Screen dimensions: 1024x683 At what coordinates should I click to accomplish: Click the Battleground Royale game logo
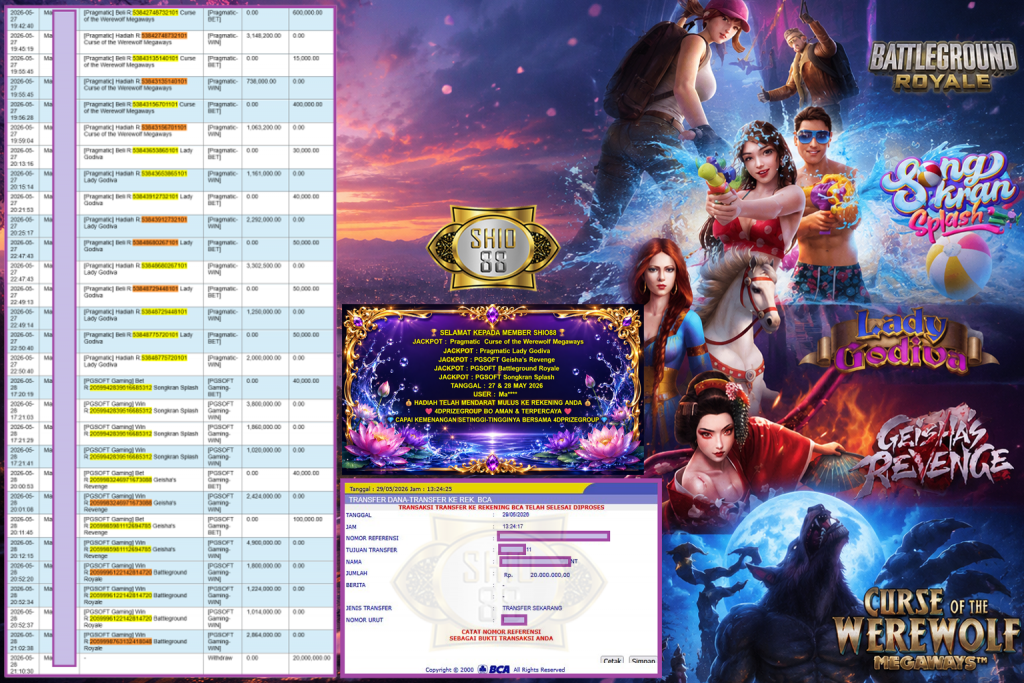coord(942,67)
